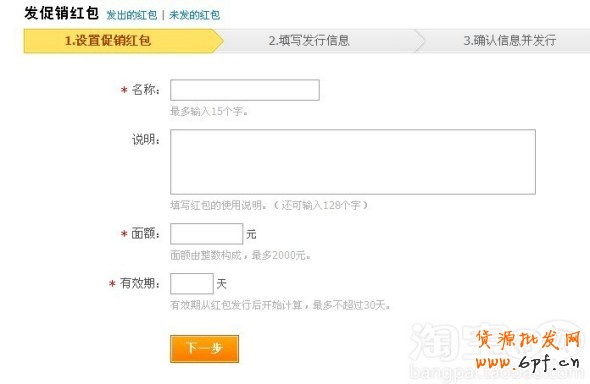Click the 发促销红包 page heading

click(61, 13)
